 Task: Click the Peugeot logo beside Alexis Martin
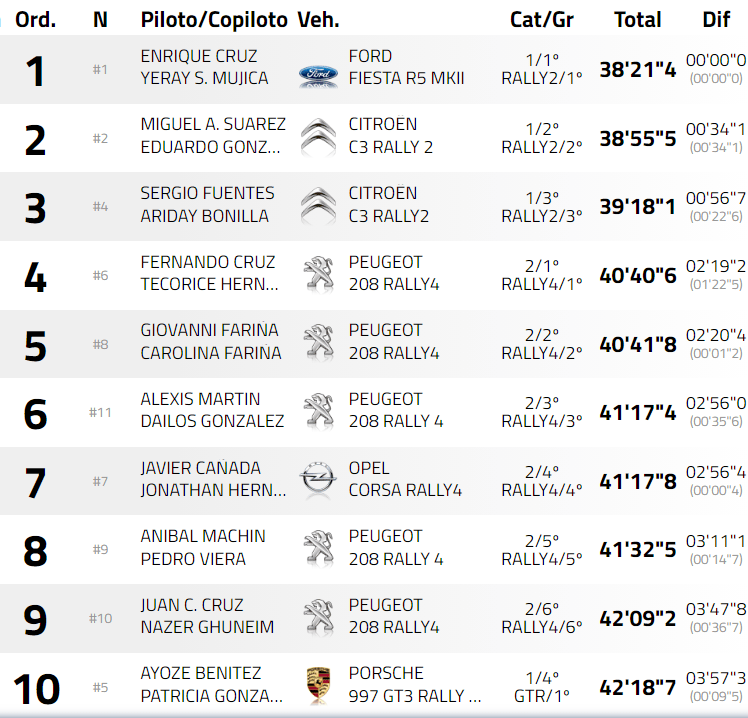[318, 411]
